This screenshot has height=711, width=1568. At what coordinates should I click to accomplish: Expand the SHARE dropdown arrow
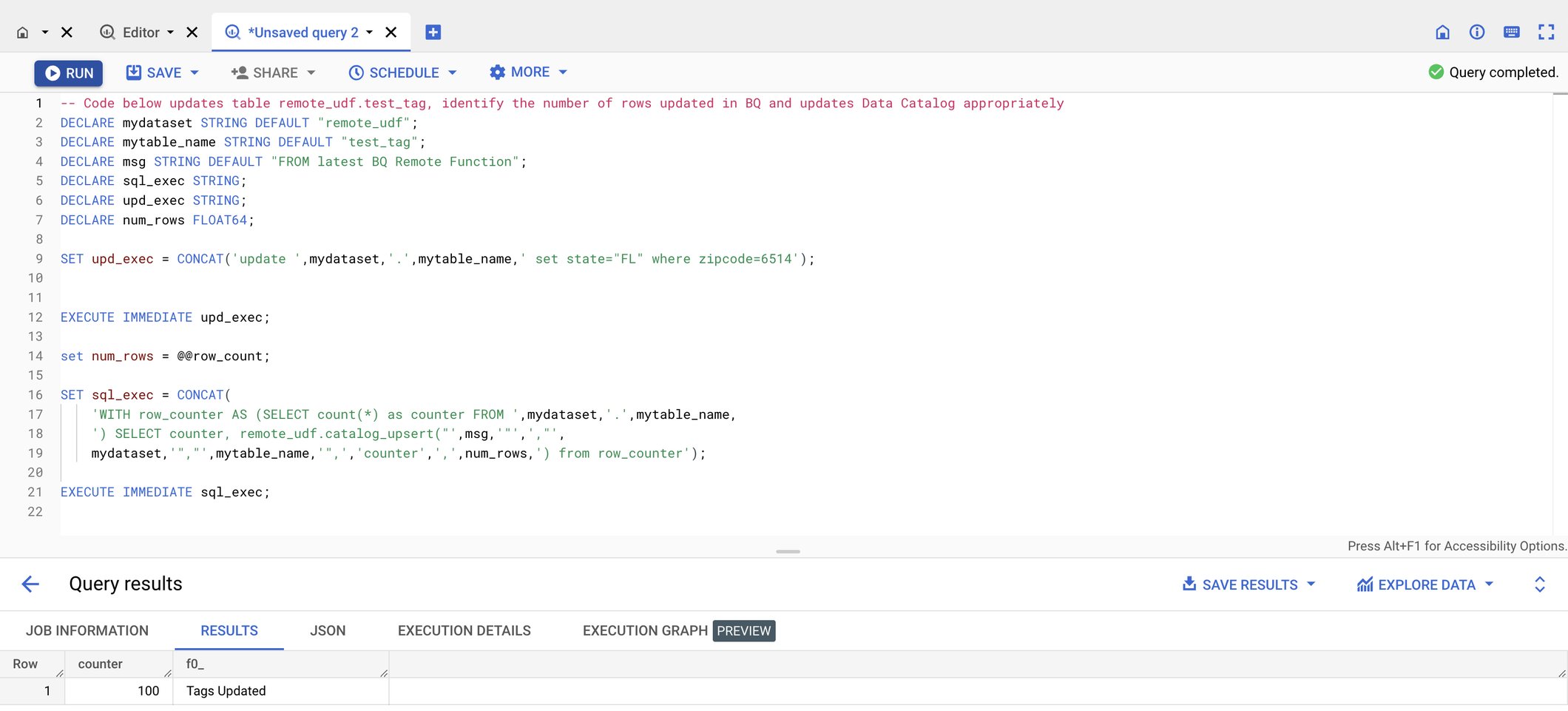[311, 73]
